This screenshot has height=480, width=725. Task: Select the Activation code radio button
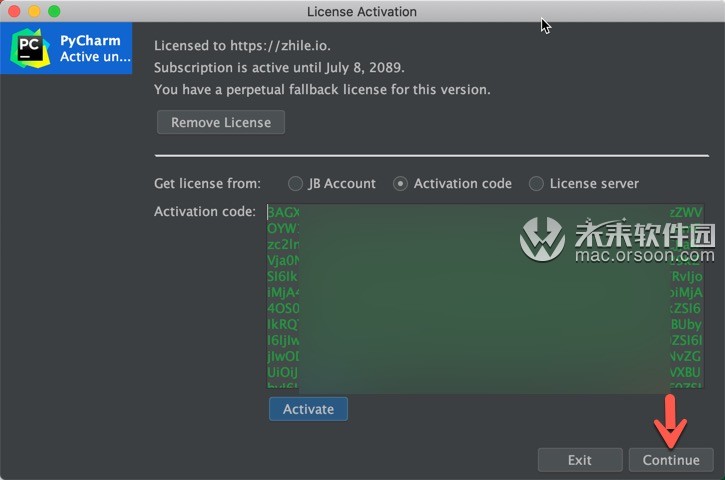pyautogui.click(x=400, y=184)
